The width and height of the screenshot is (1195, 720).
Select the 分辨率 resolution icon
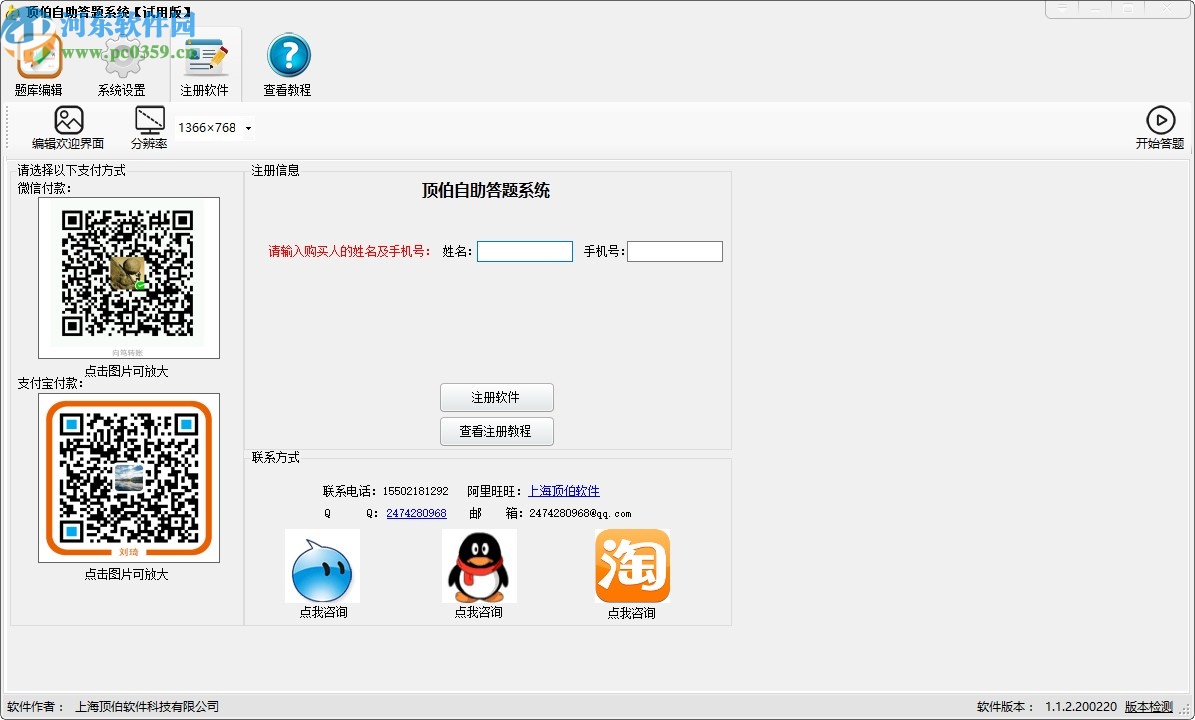pos(148,128)
